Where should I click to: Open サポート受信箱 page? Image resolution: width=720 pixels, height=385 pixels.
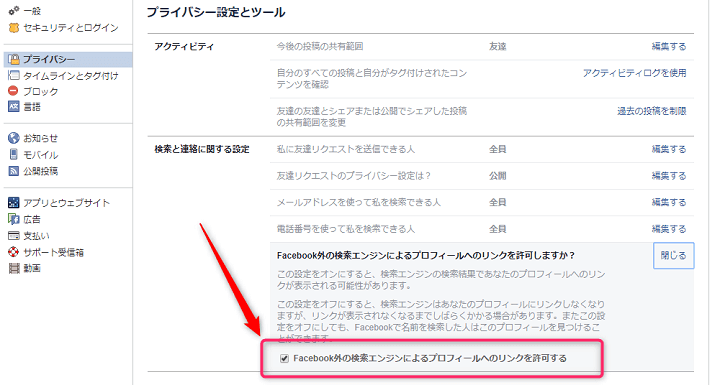tap(53, 252)
